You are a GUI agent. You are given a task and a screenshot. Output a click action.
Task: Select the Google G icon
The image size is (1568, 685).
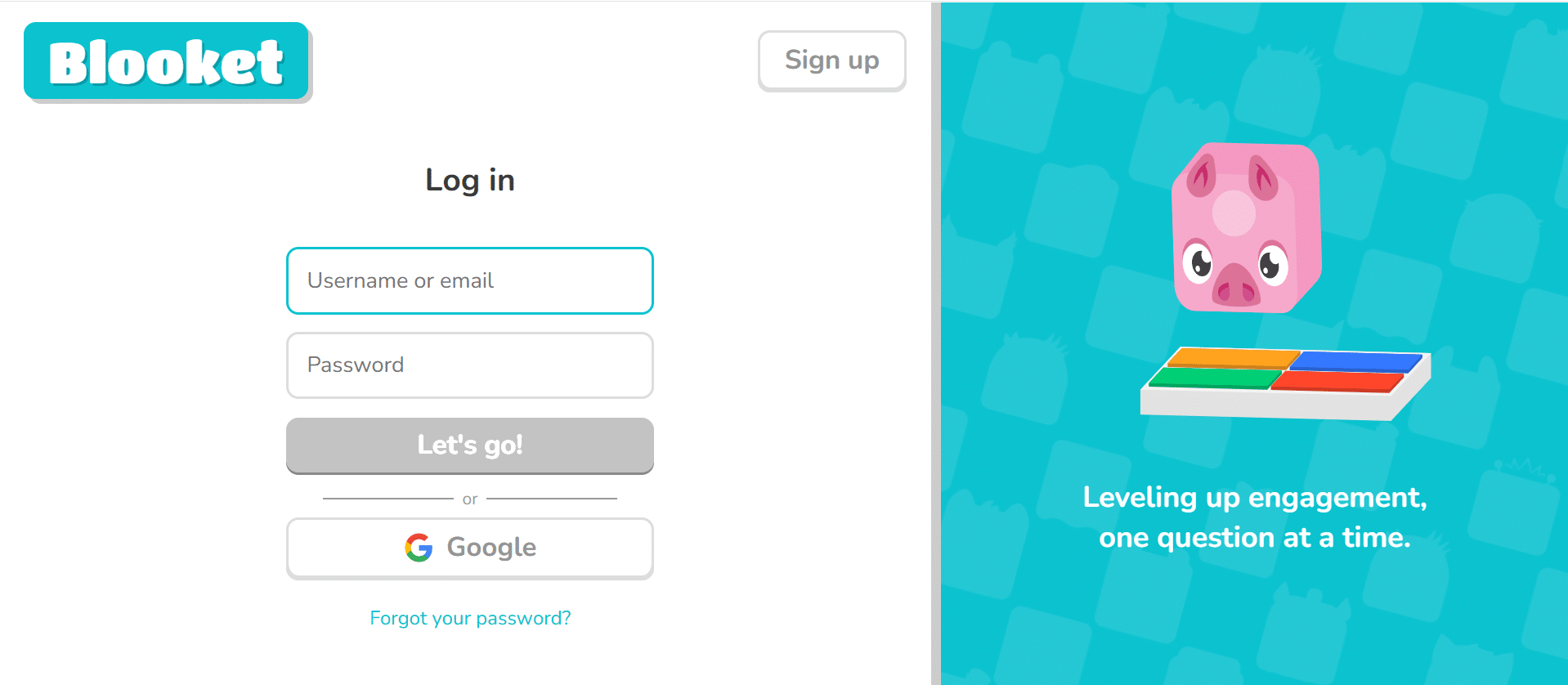pos(418,548)
